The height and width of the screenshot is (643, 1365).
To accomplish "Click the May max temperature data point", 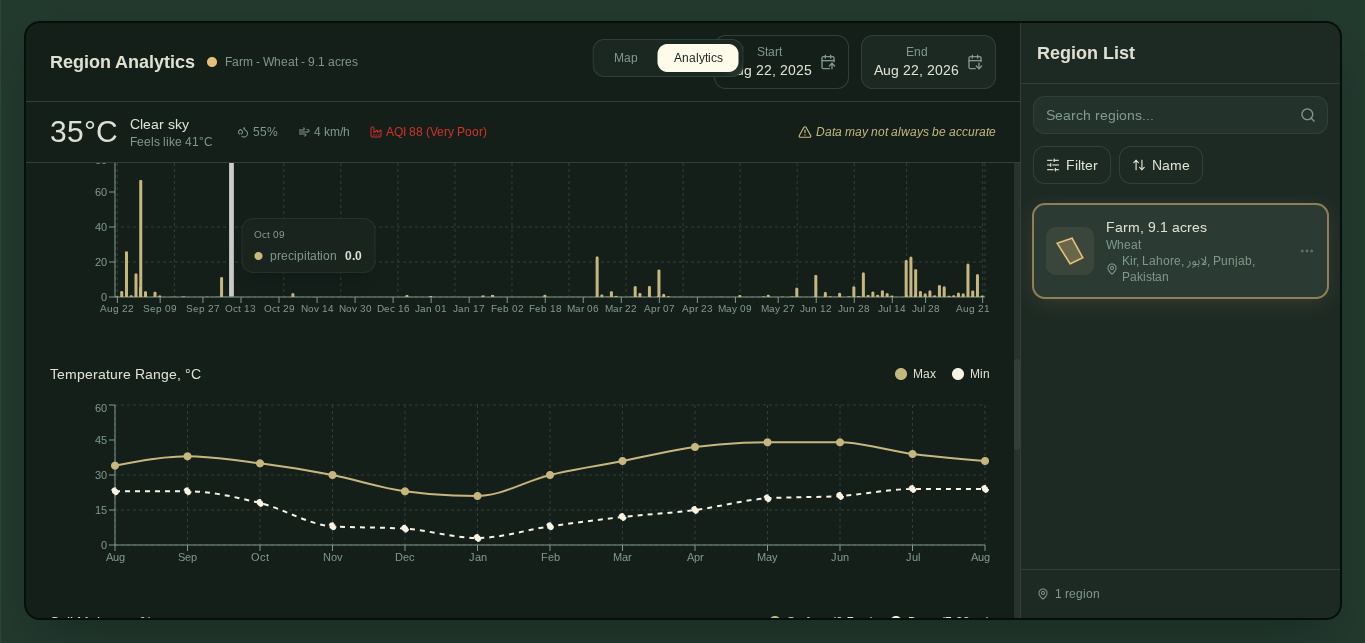I will pos(767,442).
